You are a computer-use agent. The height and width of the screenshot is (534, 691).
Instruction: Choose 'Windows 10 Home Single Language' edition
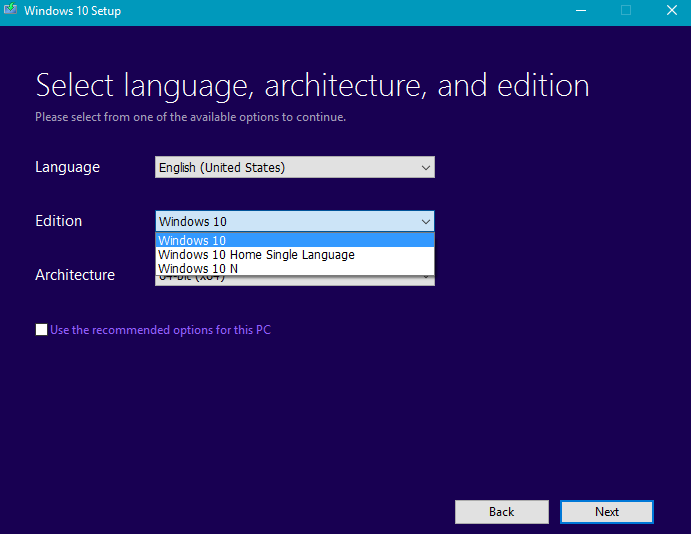[295, 254]
